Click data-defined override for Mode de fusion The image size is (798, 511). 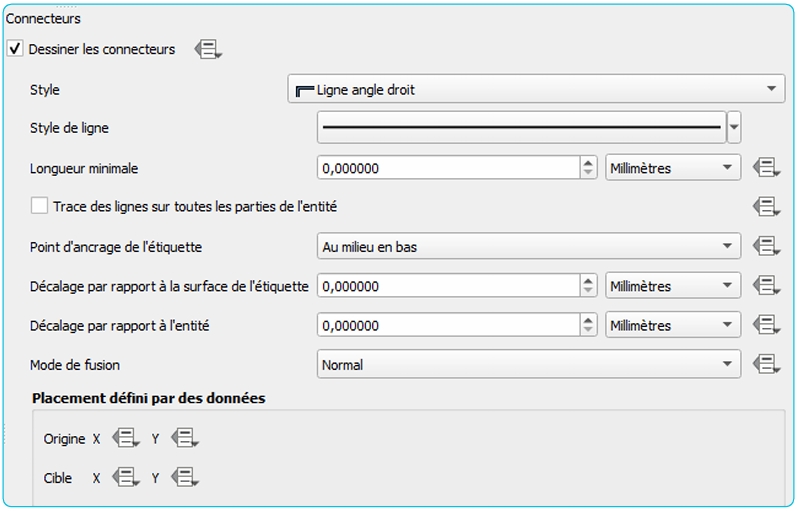766,365
